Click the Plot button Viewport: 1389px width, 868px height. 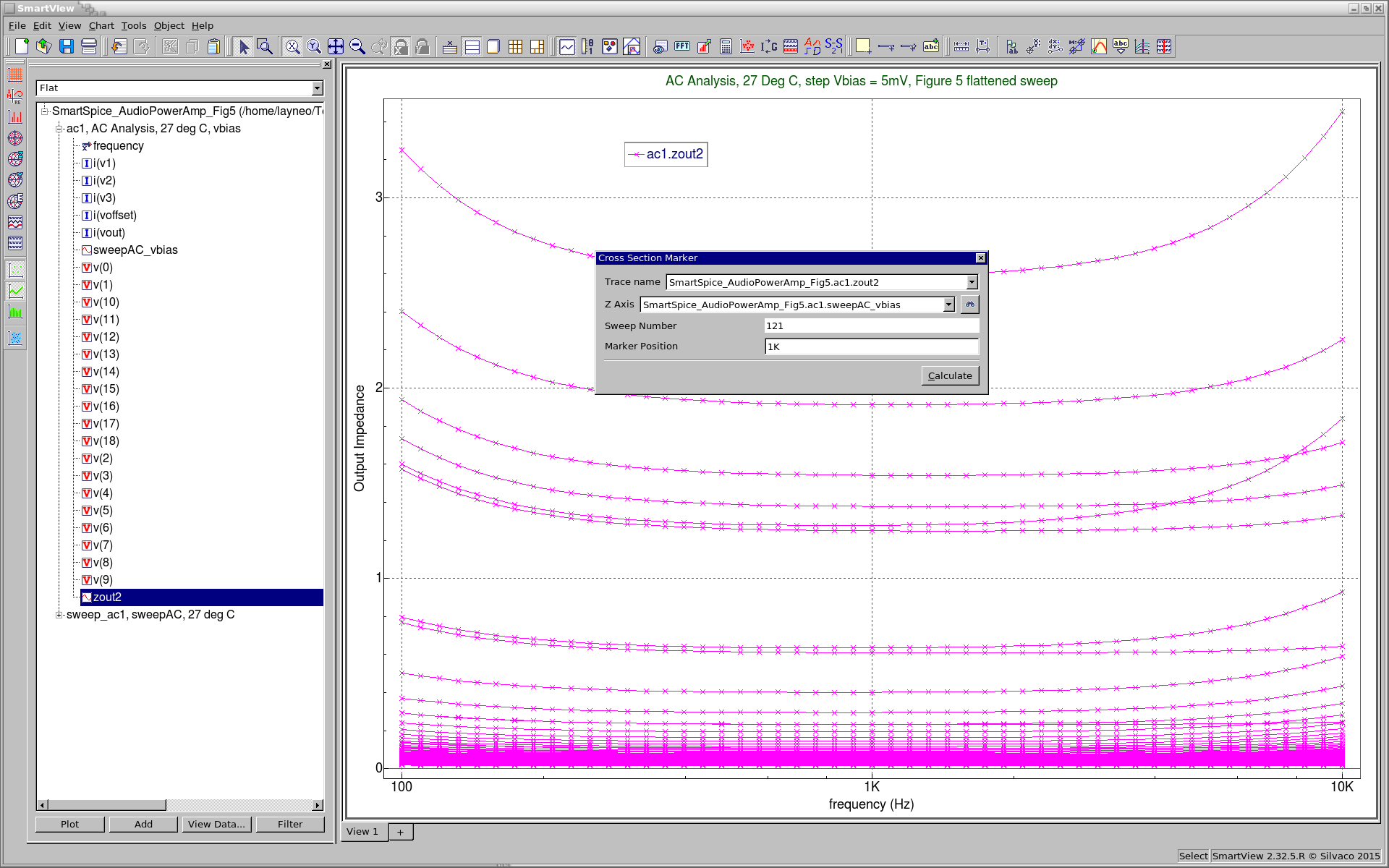(x=70, y=824)
